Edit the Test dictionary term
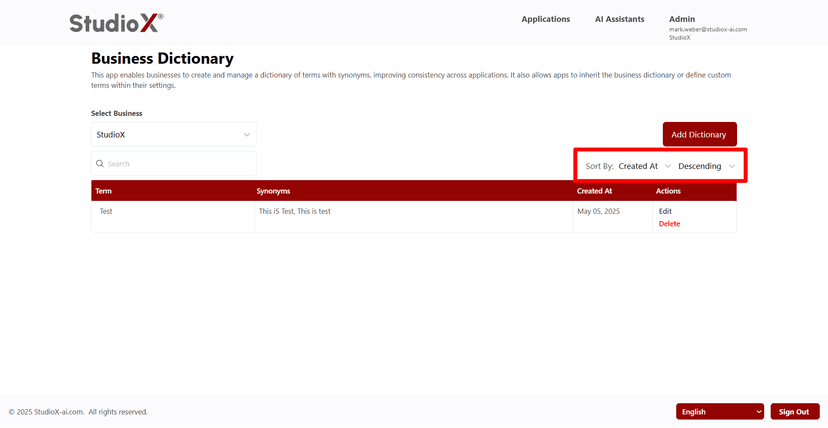This screenshot has width=828, height=428. pos(665,211)
